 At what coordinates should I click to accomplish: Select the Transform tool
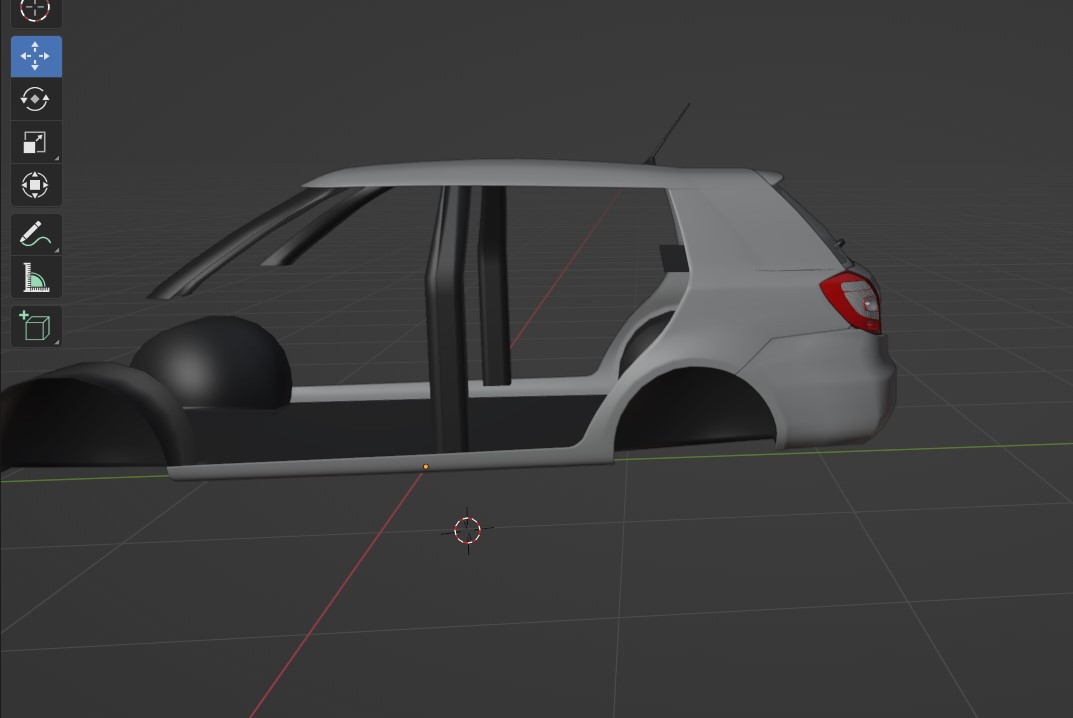click(36, 185)
